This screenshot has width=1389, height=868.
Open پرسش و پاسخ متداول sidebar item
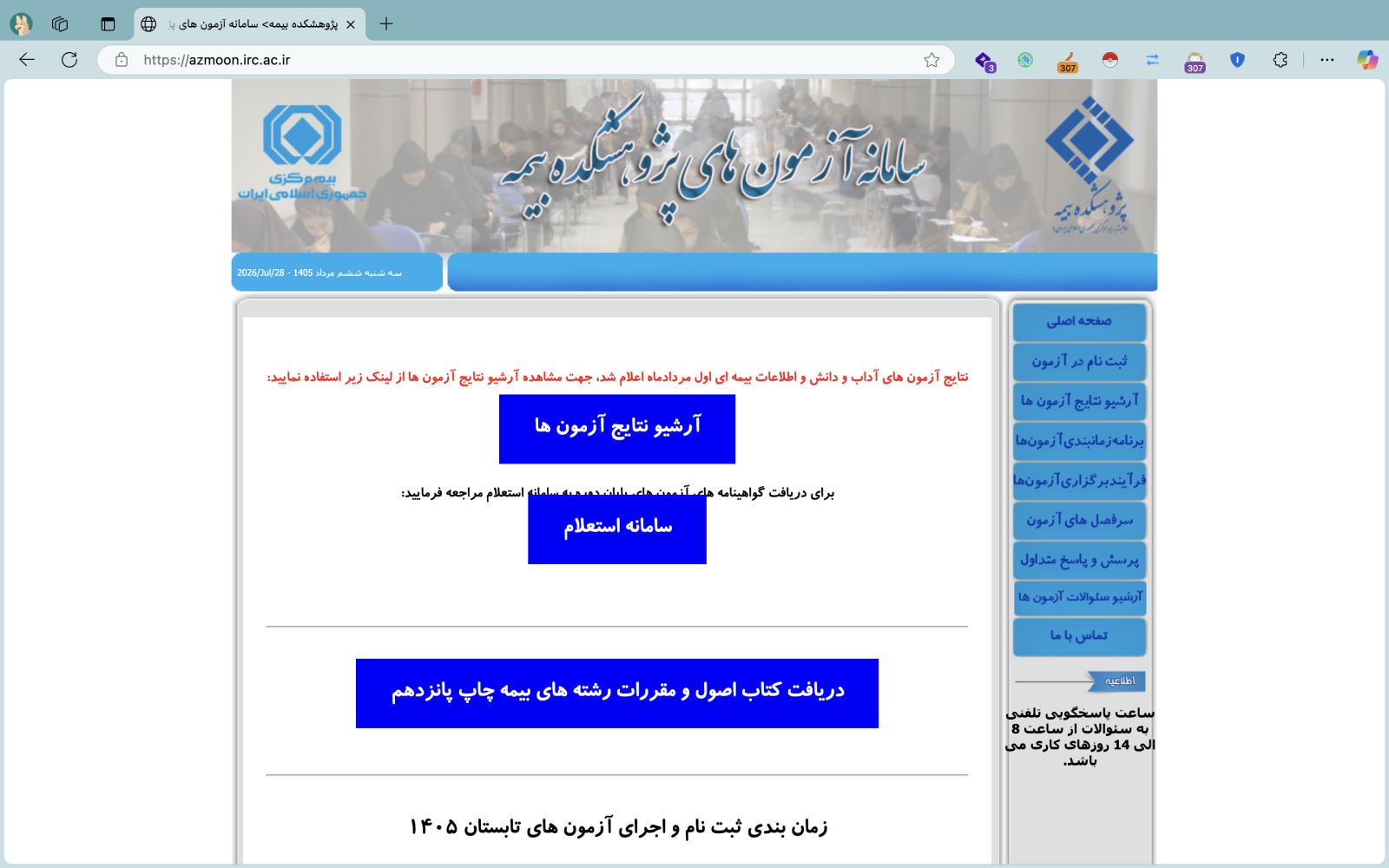click(x=1079, y=561)
